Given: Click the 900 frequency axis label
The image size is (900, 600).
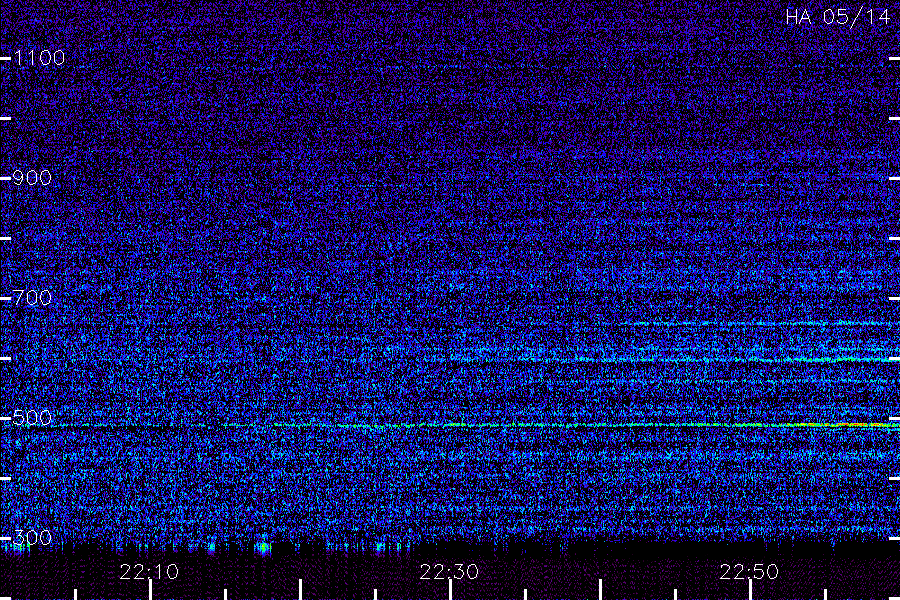Looking at the screenshot, I should tap(32, 178).
